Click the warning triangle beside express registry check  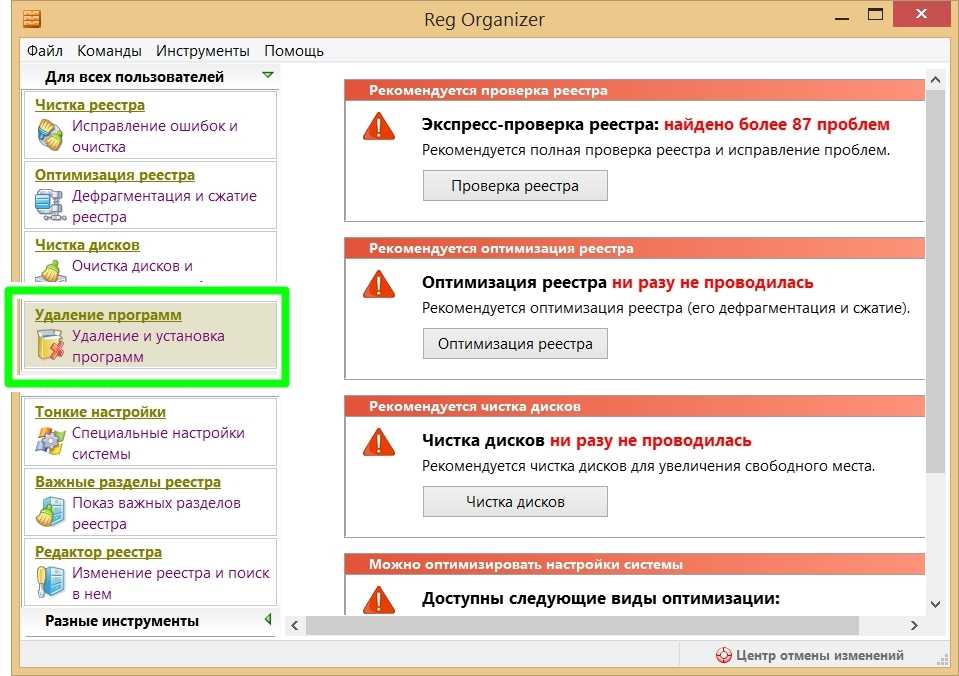pos(379,126)
